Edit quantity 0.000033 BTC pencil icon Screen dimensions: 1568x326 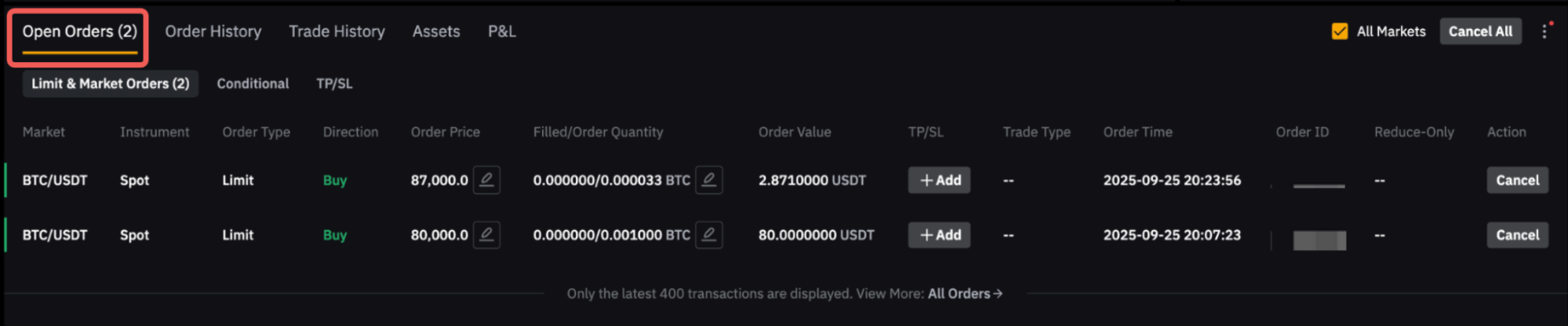[x=708, y=180]
